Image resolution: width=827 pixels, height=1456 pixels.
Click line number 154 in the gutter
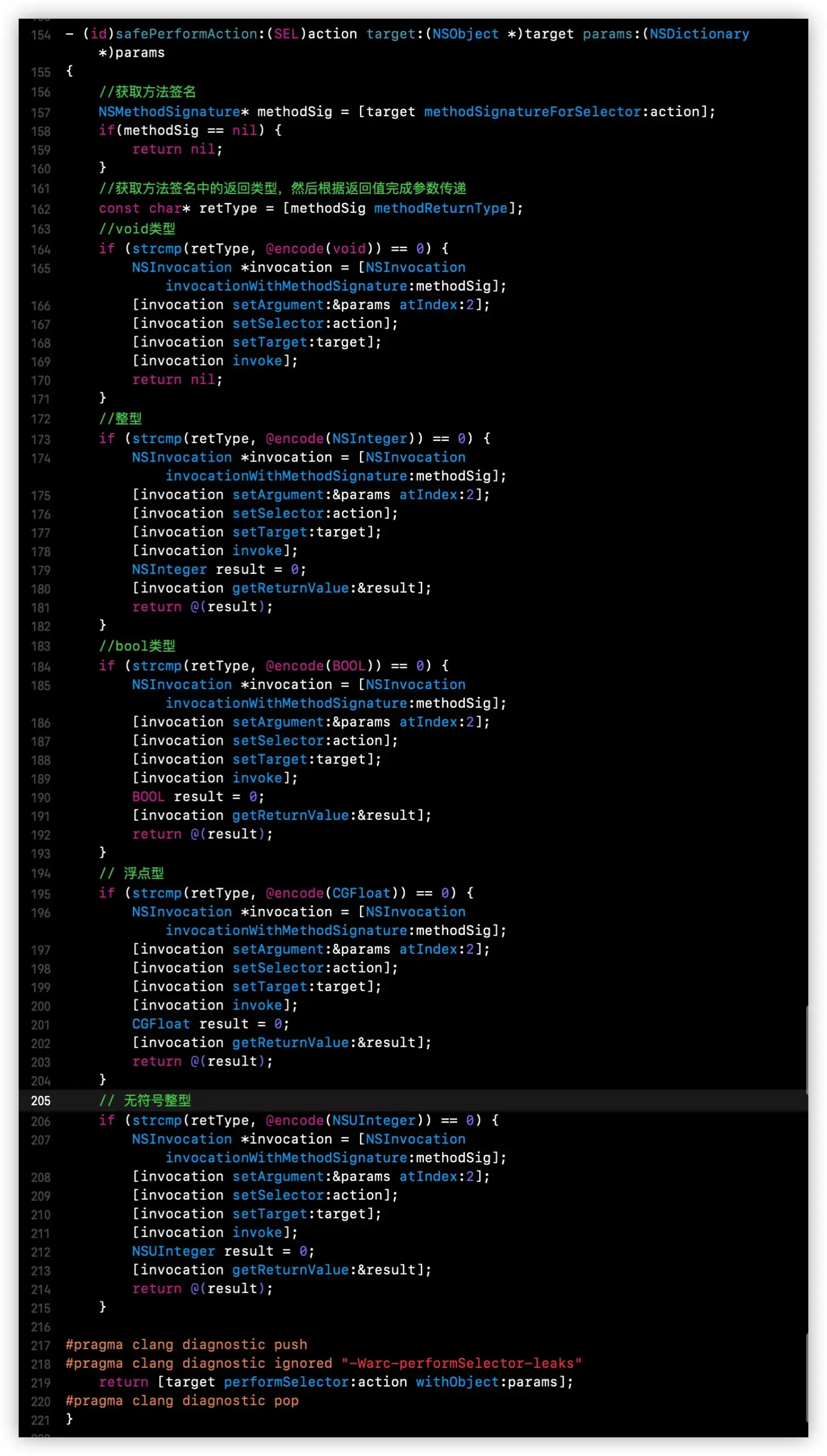40,35
